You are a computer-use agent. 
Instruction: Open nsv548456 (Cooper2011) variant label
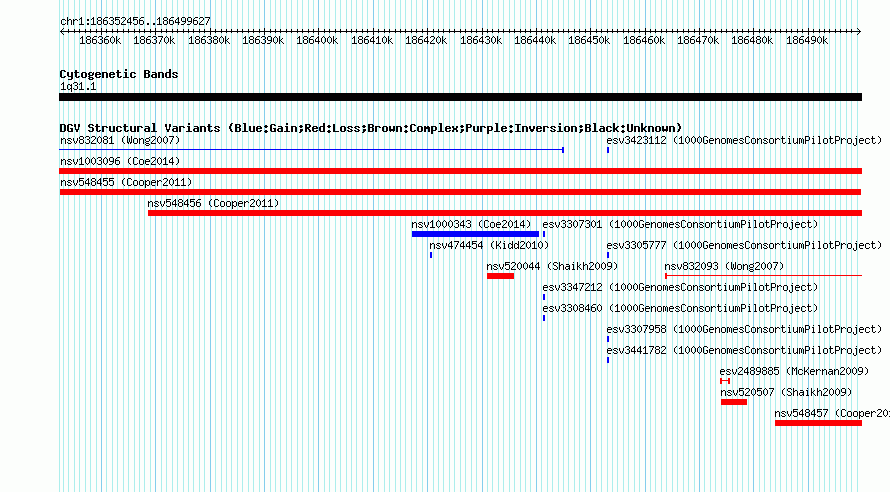pos(213,203)
